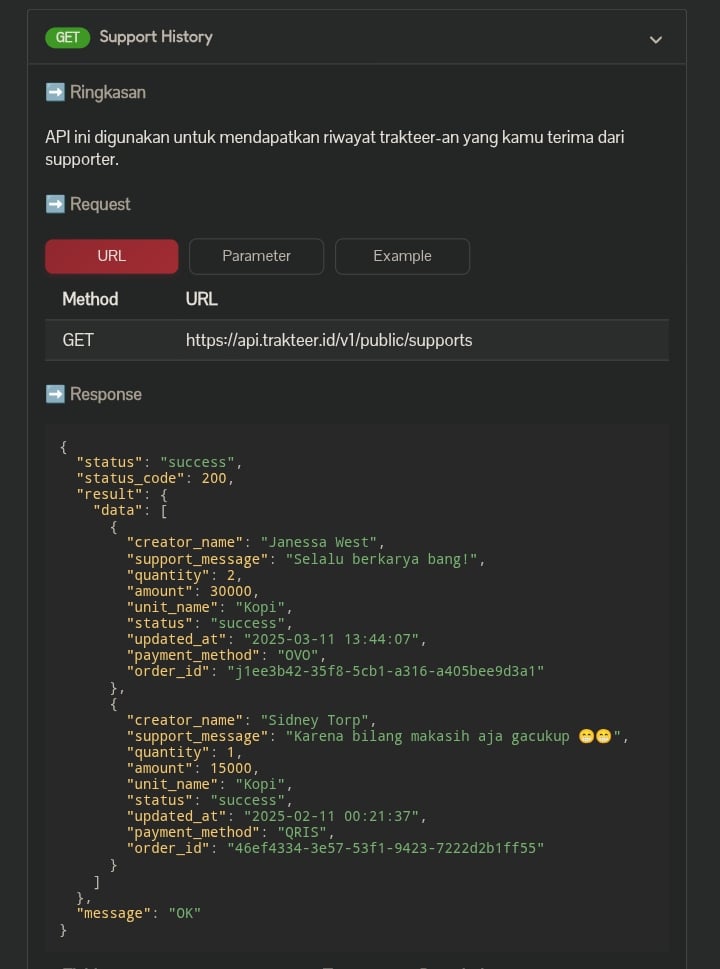Viewport: 720px width, 969px height.
Task: Click the Support History header title
Action: pyautogui.click(x=156, y=37)
